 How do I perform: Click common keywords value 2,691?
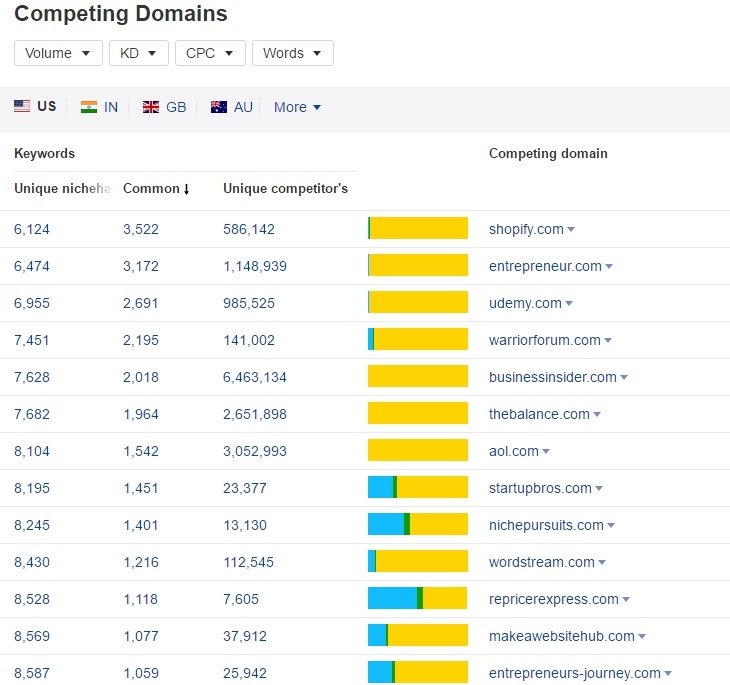tap(141, 303)
